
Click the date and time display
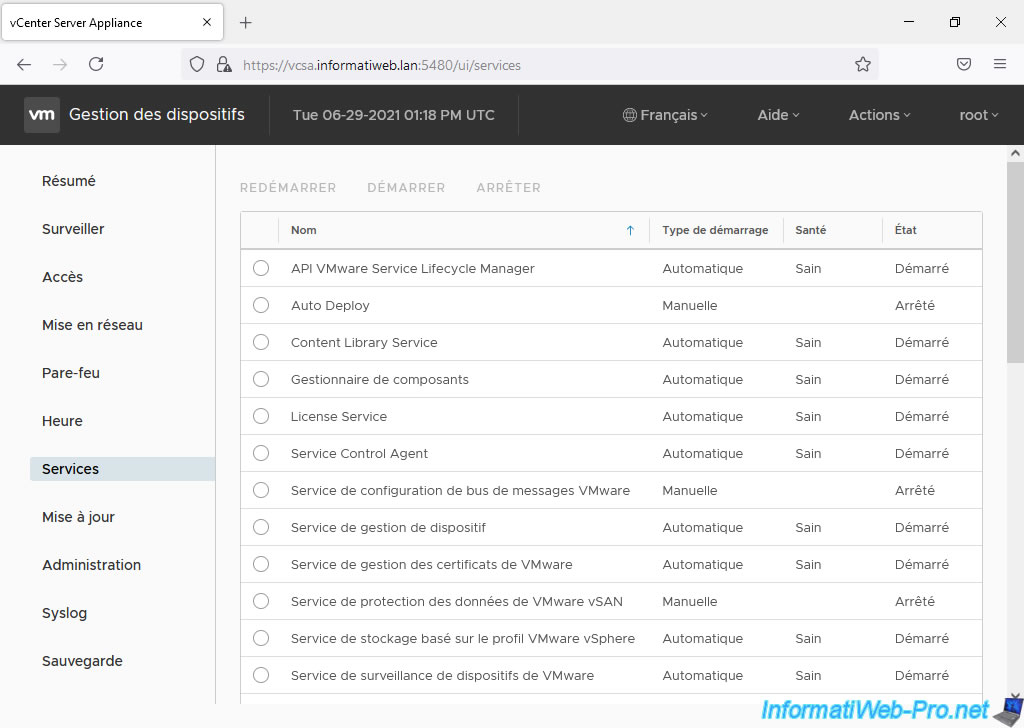pyautogui.click(x=394, y=115)
